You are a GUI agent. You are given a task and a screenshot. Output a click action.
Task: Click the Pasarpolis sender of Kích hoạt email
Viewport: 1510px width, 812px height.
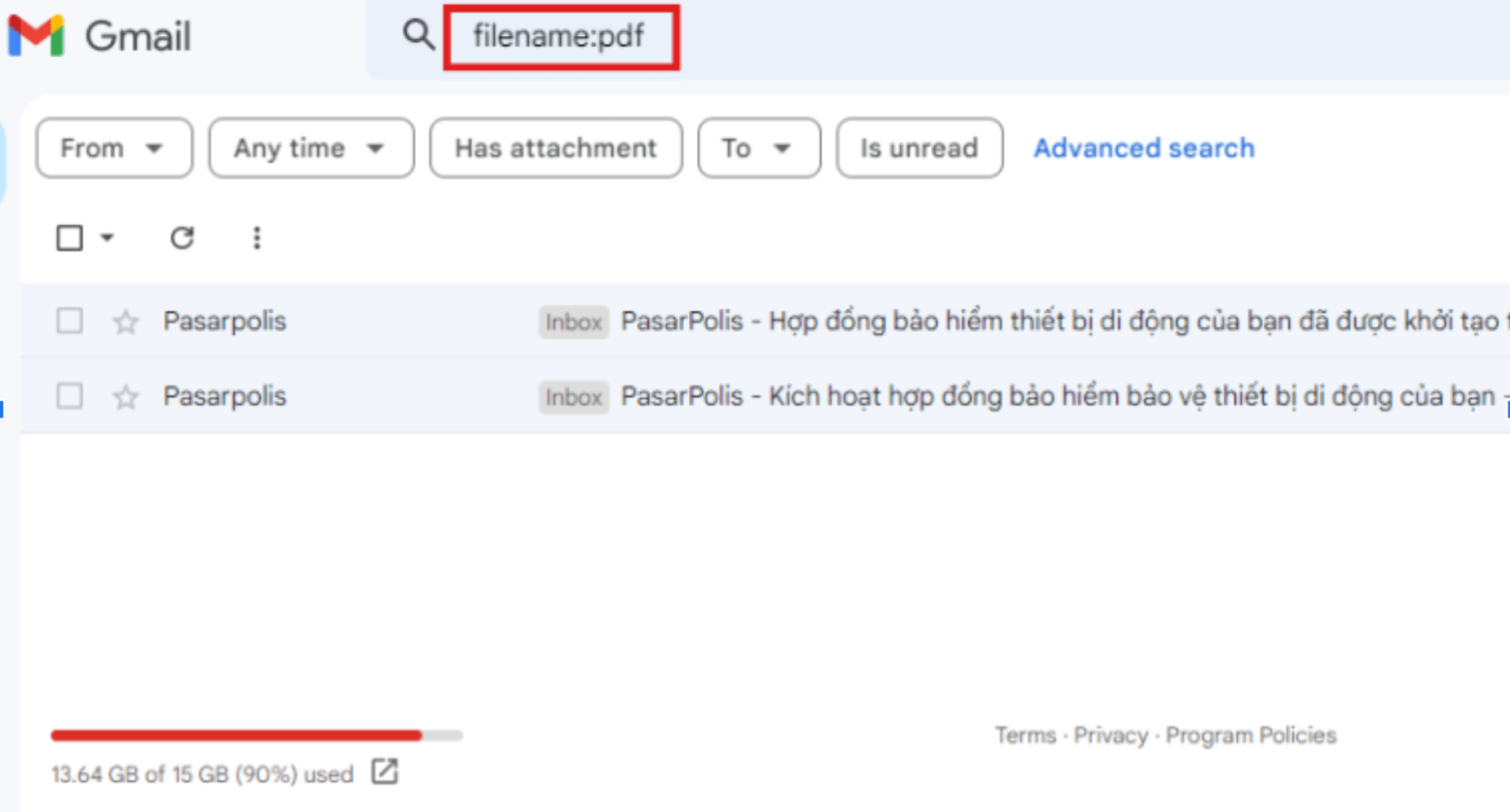coord(225,396)
